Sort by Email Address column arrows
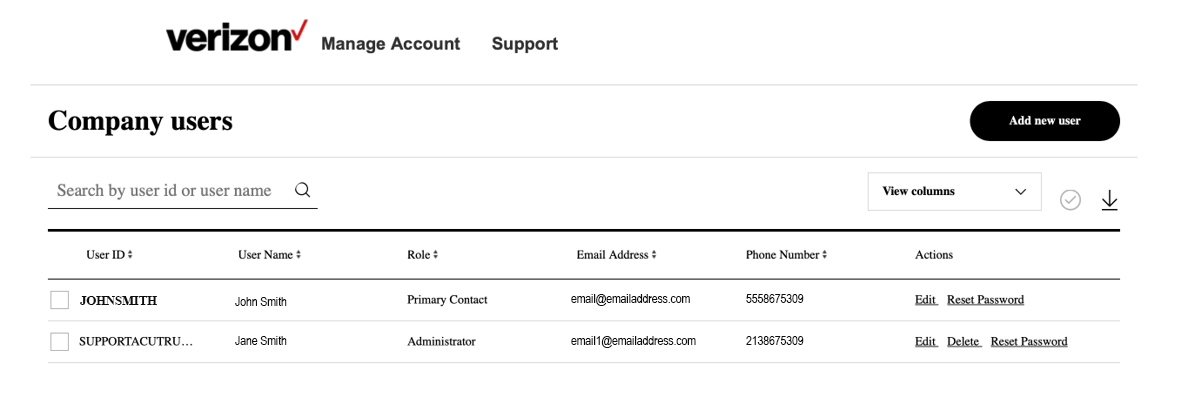1188x409 pixels. click(654, 255)
